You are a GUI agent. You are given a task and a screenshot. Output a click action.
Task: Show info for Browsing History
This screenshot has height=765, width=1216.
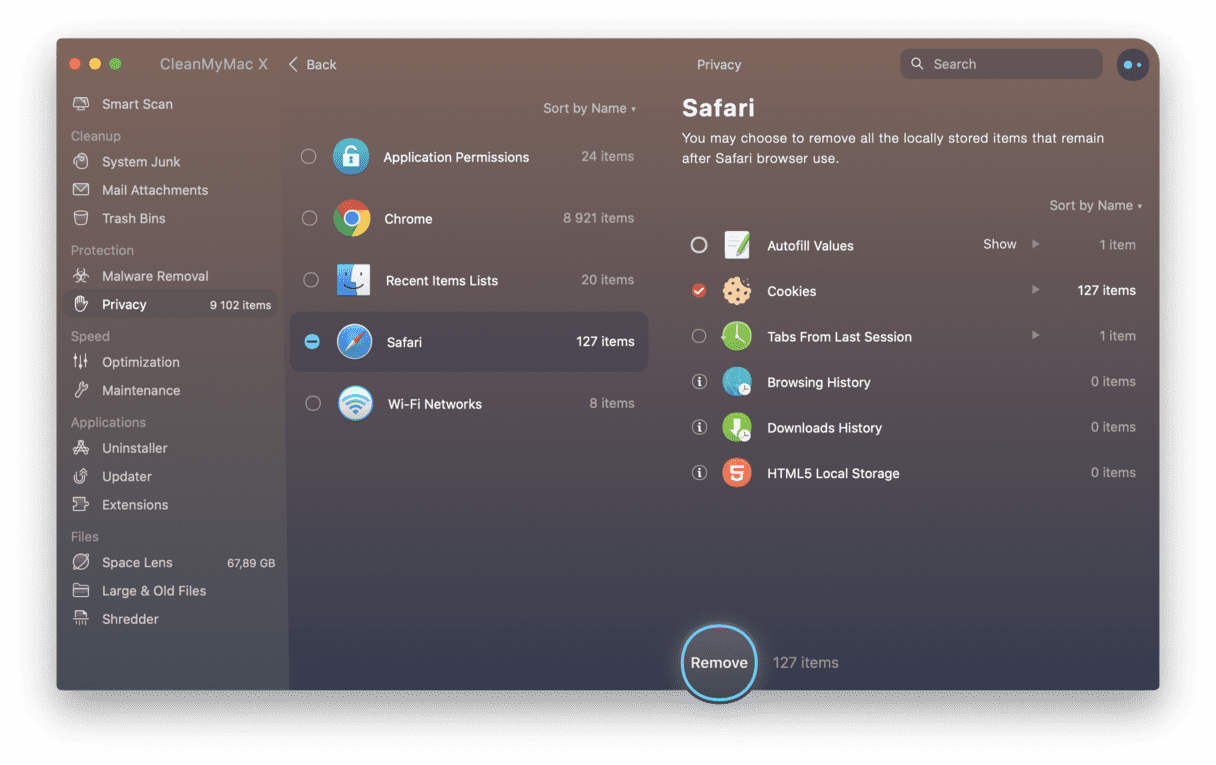[699, 382]
